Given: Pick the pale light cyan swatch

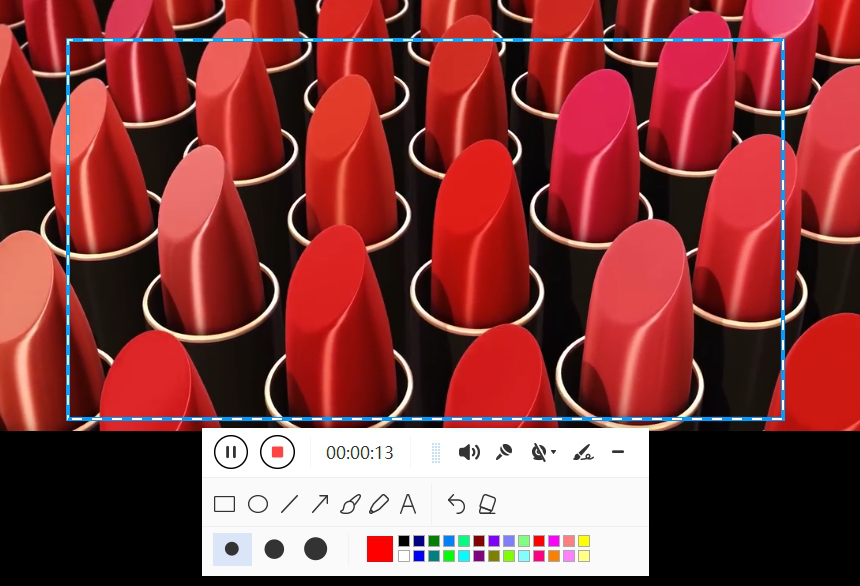Looking at the screenshot, I should click(524, 556).
